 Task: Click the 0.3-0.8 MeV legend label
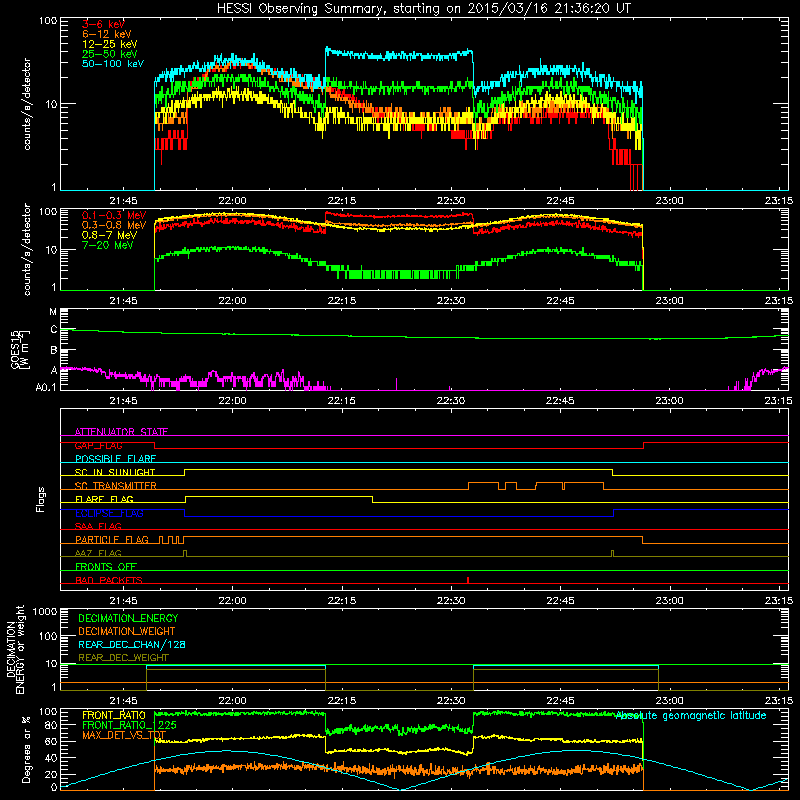(x=114, y=225)
